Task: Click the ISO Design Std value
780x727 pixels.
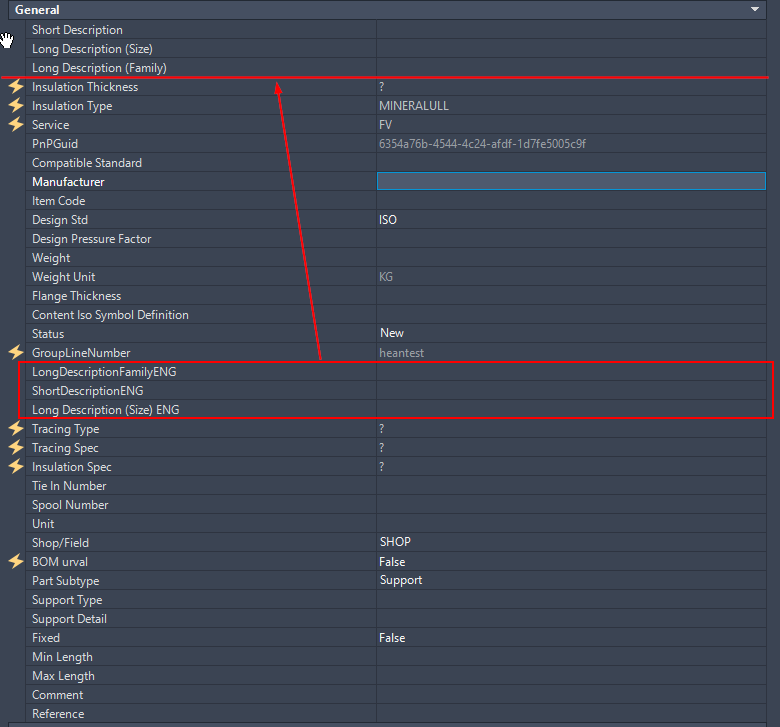Action: (388, 219)
